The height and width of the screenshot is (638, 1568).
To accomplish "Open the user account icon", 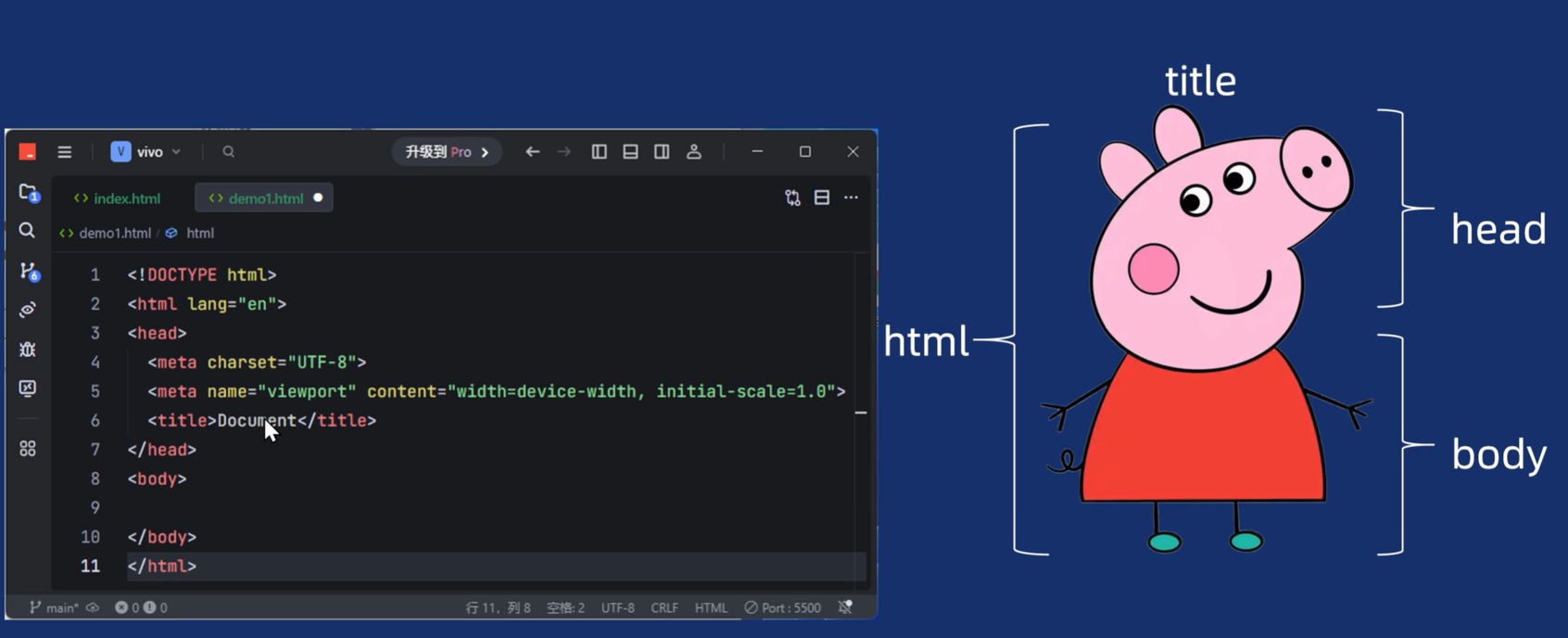I will (694, 152).
